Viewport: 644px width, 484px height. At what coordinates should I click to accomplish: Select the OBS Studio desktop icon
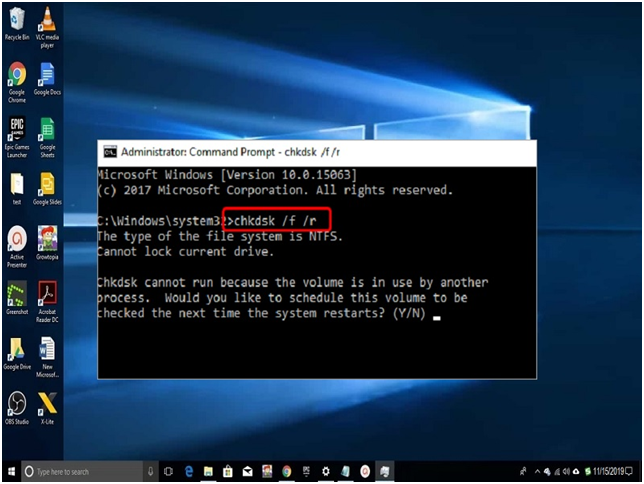coord(17,408)
